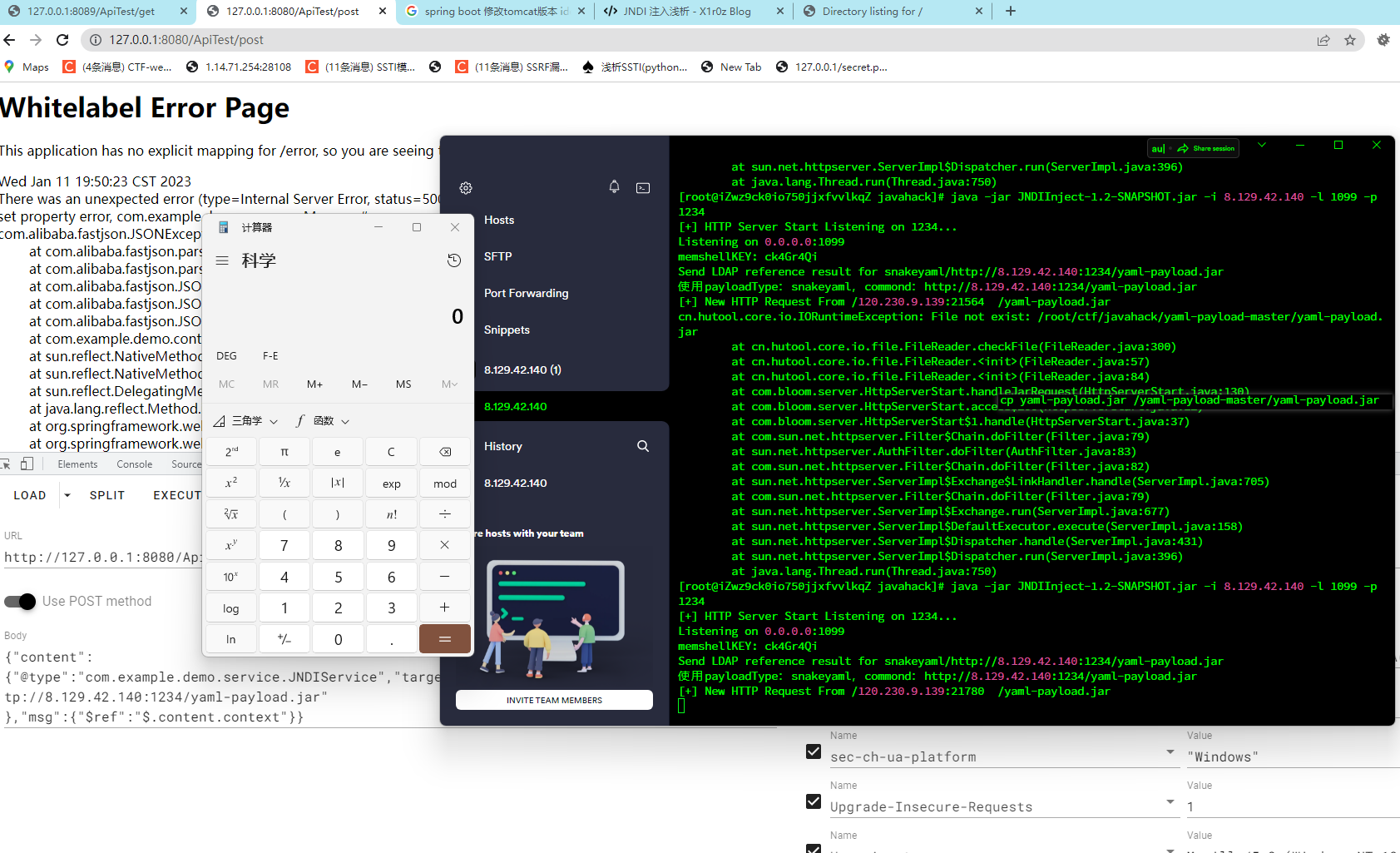The height and width of the screenshot is (853, 1400).
Task: Click absolute value key in Calculator
Action: coord(338,483)
